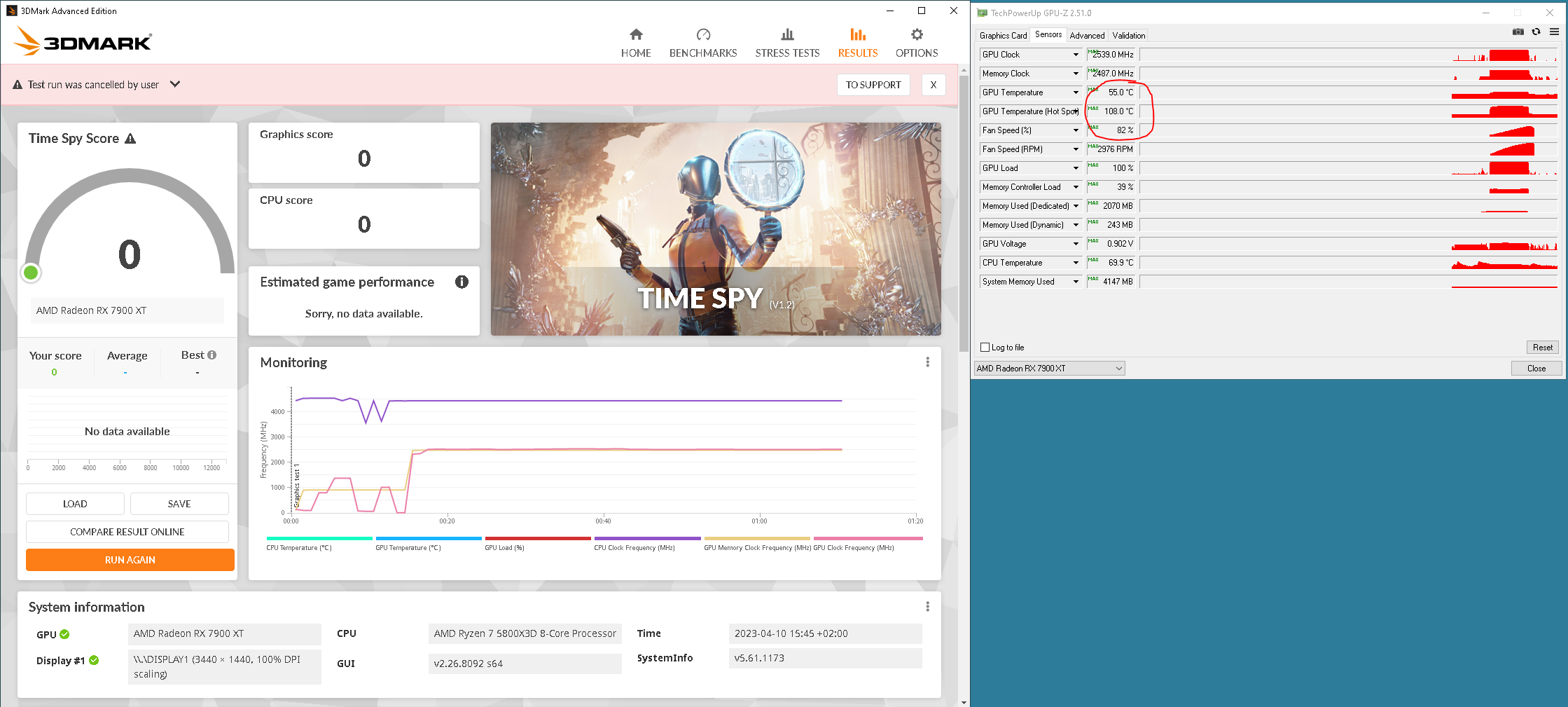1568x707 pixels.
Task: Click the Stress Tests bar chart icon
Action: coord(787,34)
